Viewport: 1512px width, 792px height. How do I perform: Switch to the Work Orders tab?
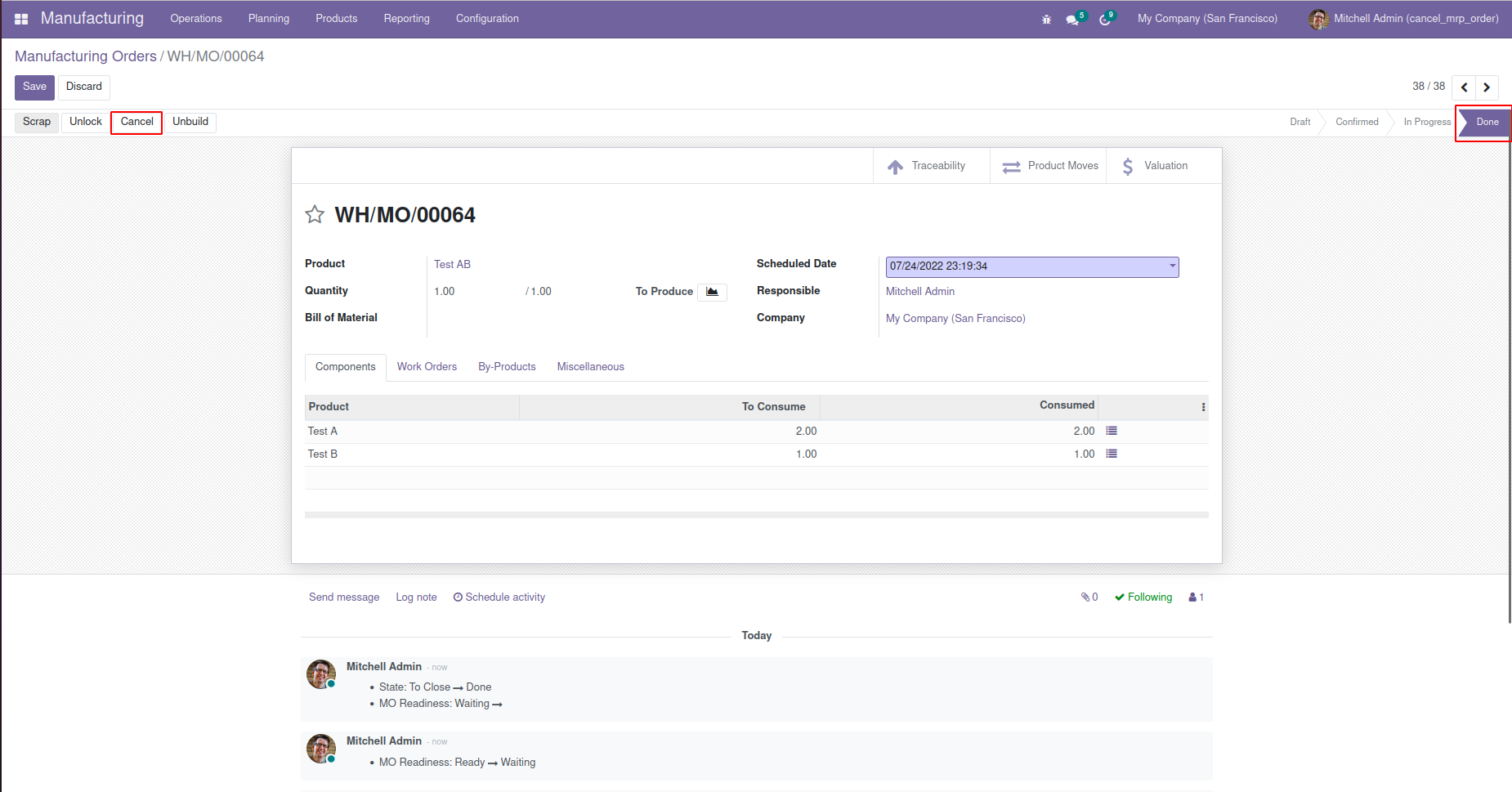pyautogui.click(x=427, y=367)
